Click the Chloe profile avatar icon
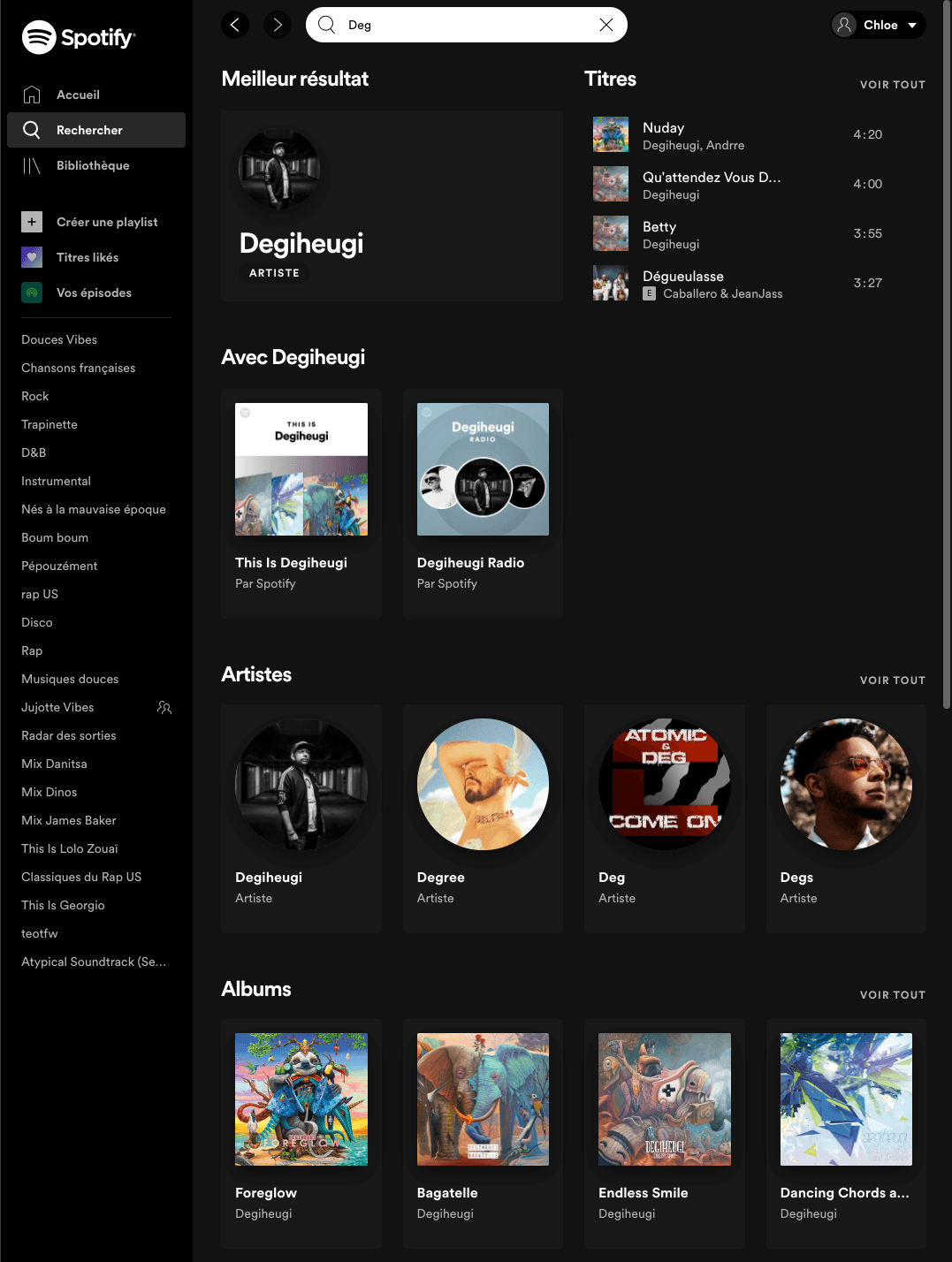The height and width of the screenshot is (1262, 952). coord(845,25)
